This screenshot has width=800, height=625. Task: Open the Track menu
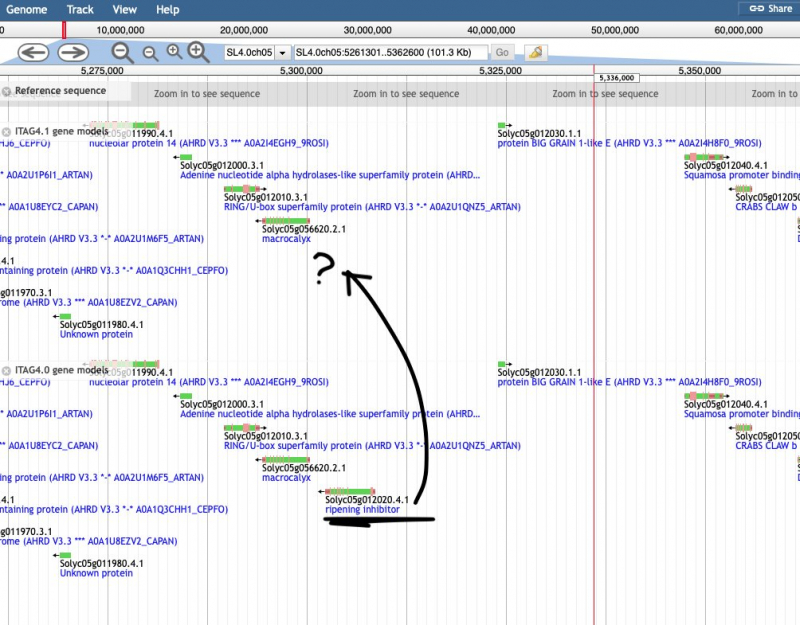(x=79, y=9)
